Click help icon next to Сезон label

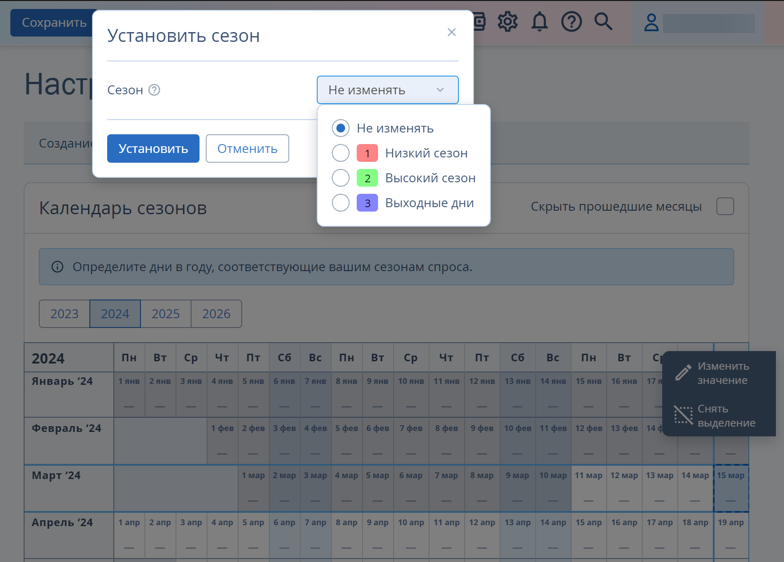[x=154, y=90]
